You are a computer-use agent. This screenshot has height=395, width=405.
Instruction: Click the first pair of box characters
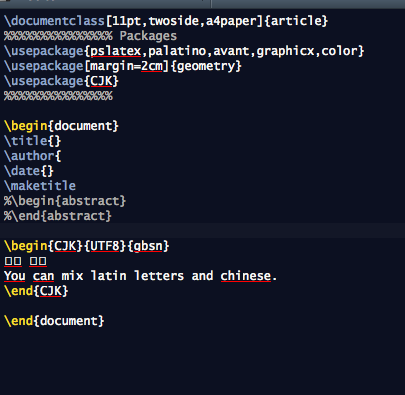[x=13, y=261]
